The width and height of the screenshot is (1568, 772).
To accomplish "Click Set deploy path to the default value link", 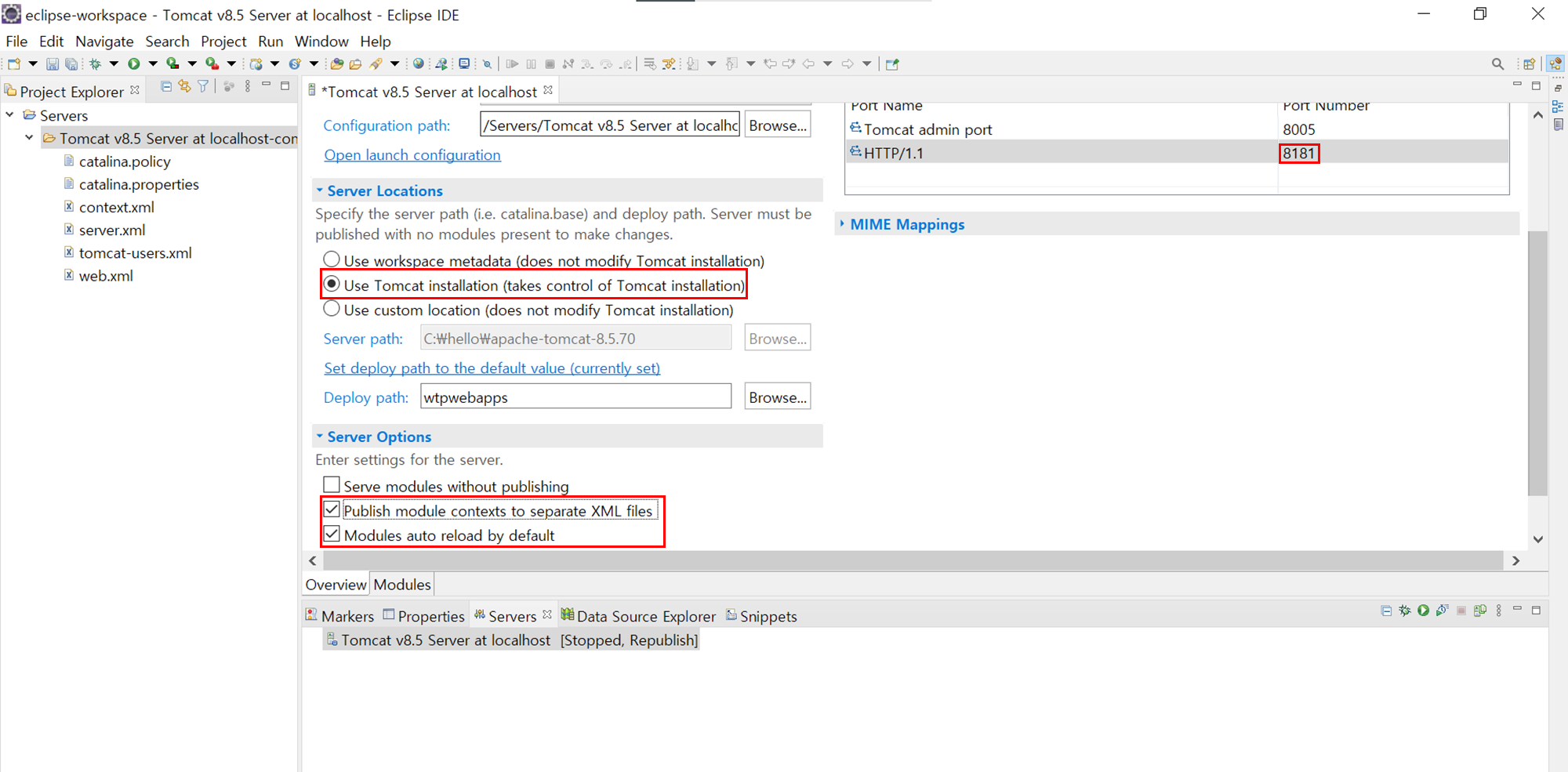I will (x=492, y=368).
